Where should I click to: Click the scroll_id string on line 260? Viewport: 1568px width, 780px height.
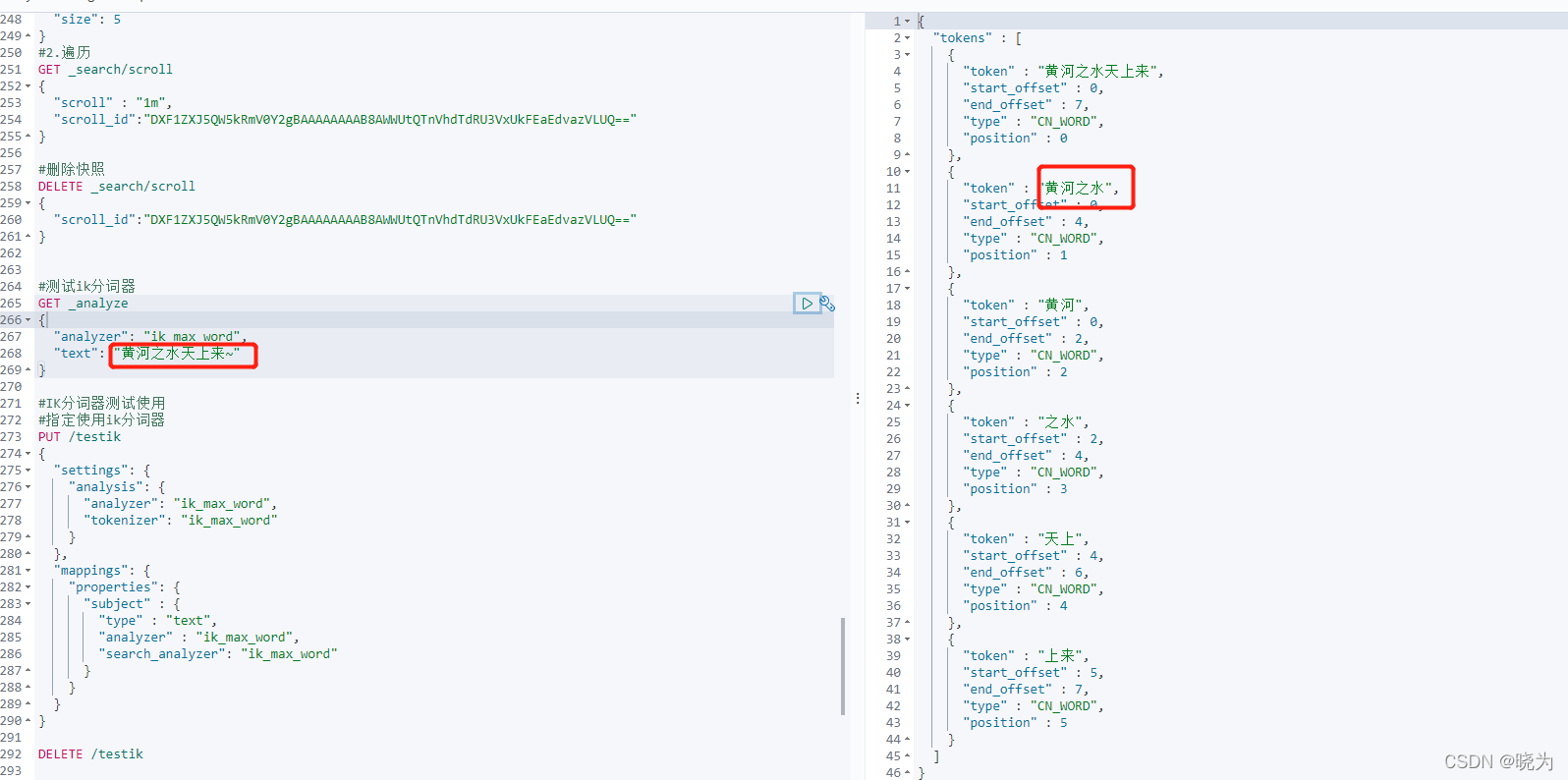click(x=391, y=220)
